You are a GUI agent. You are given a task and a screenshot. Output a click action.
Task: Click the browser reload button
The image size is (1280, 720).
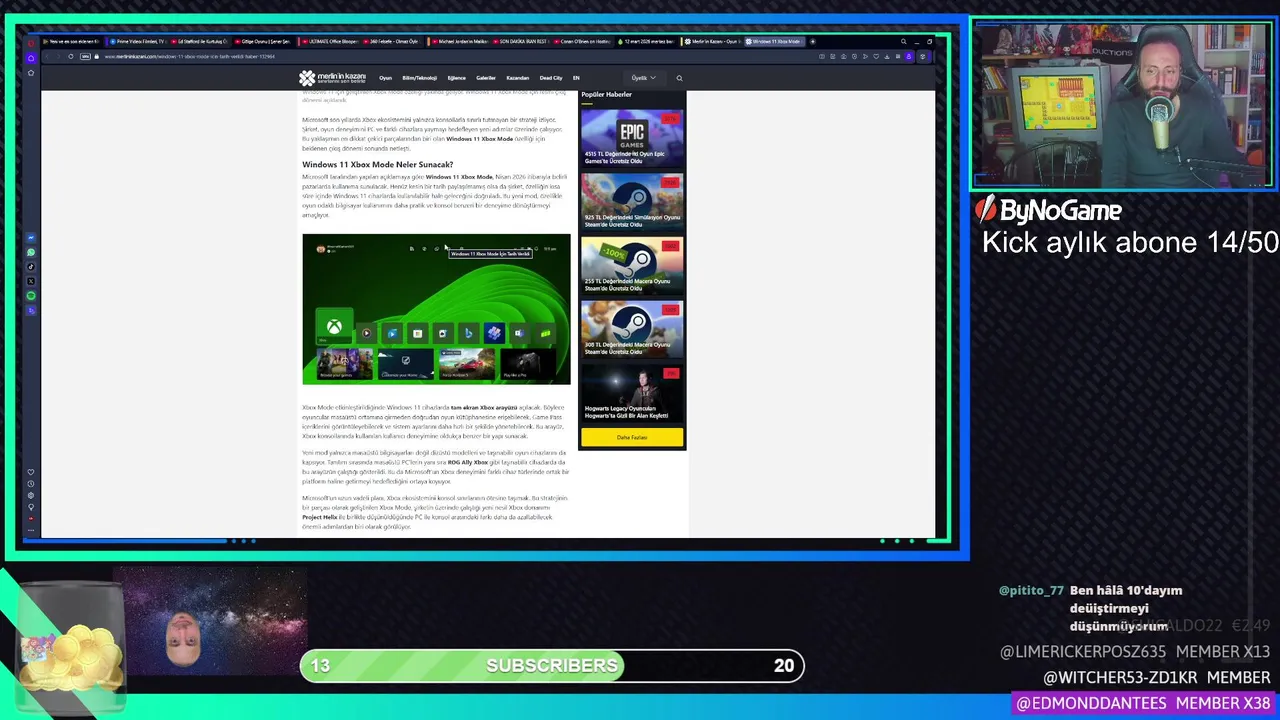(71, 56)
